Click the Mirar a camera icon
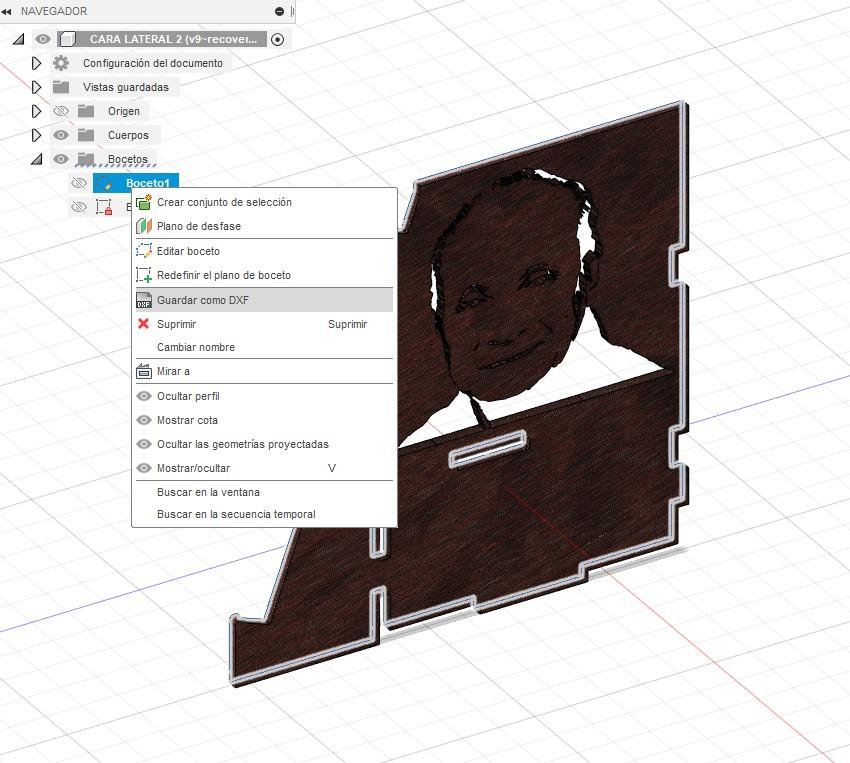Screen dimensions: 850x763 pyautogui.click(x=144, y=371)
